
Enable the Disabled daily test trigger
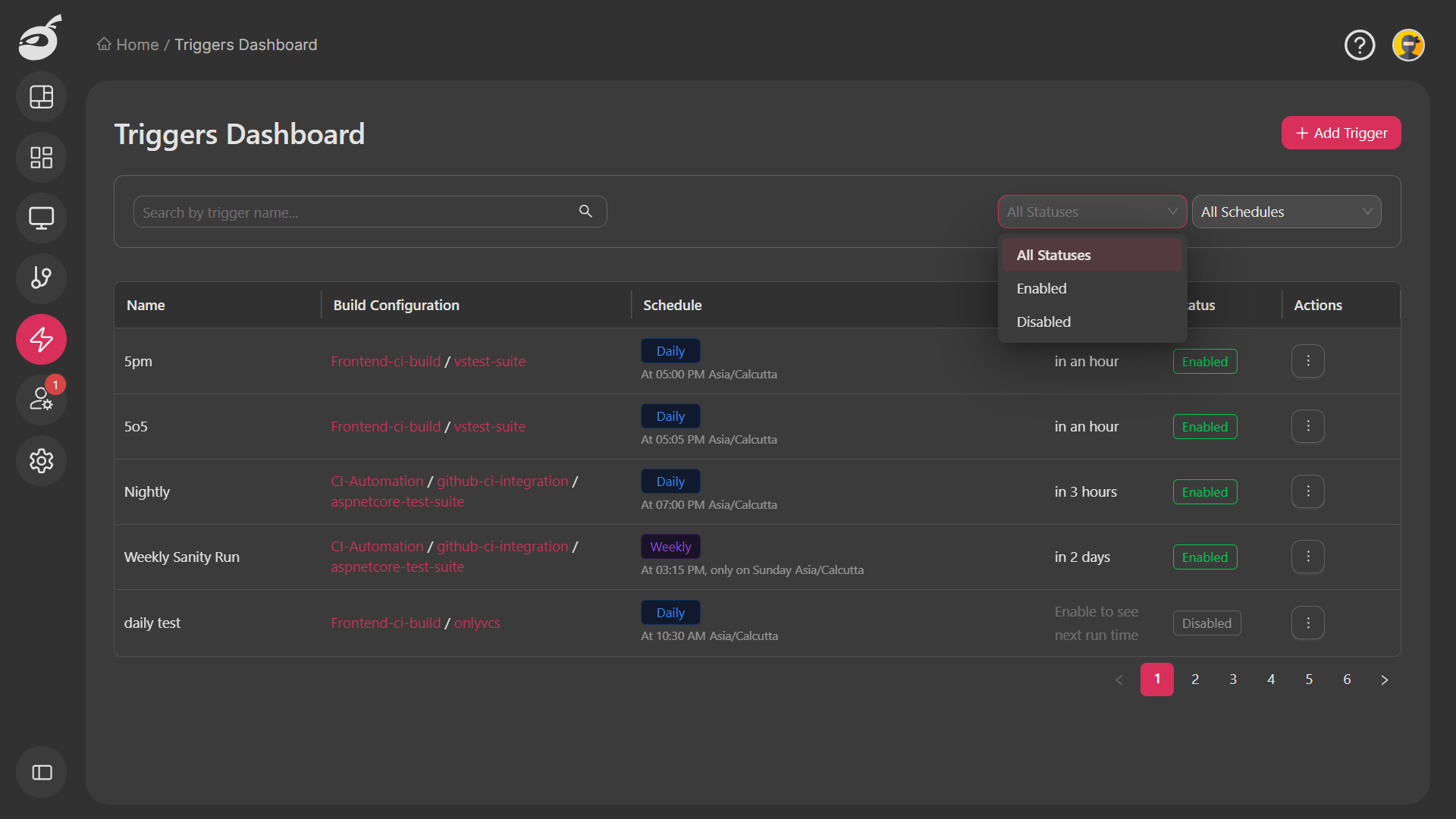click(1207, 623)
